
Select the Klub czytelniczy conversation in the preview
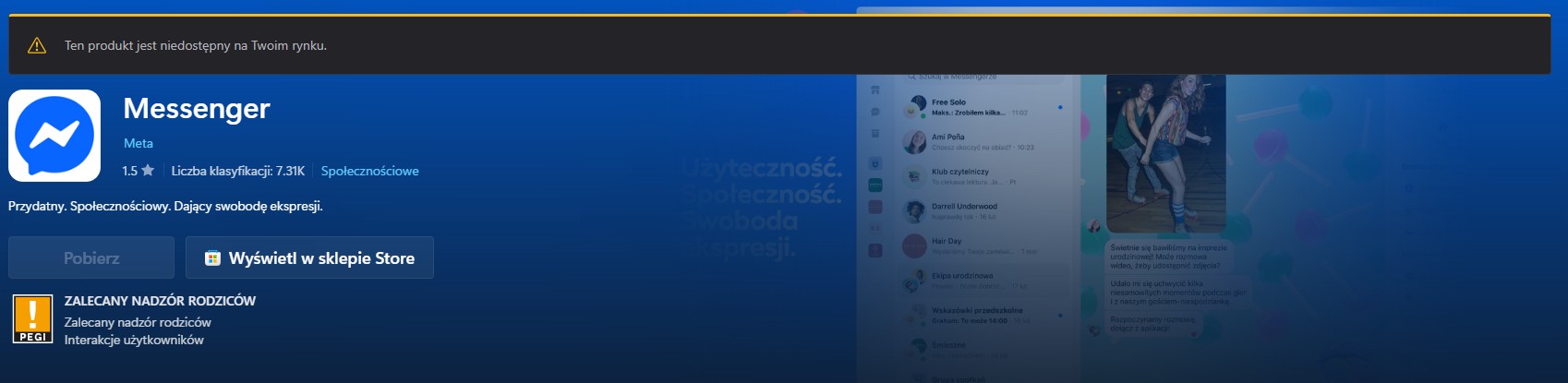click(x=979, y=176)
